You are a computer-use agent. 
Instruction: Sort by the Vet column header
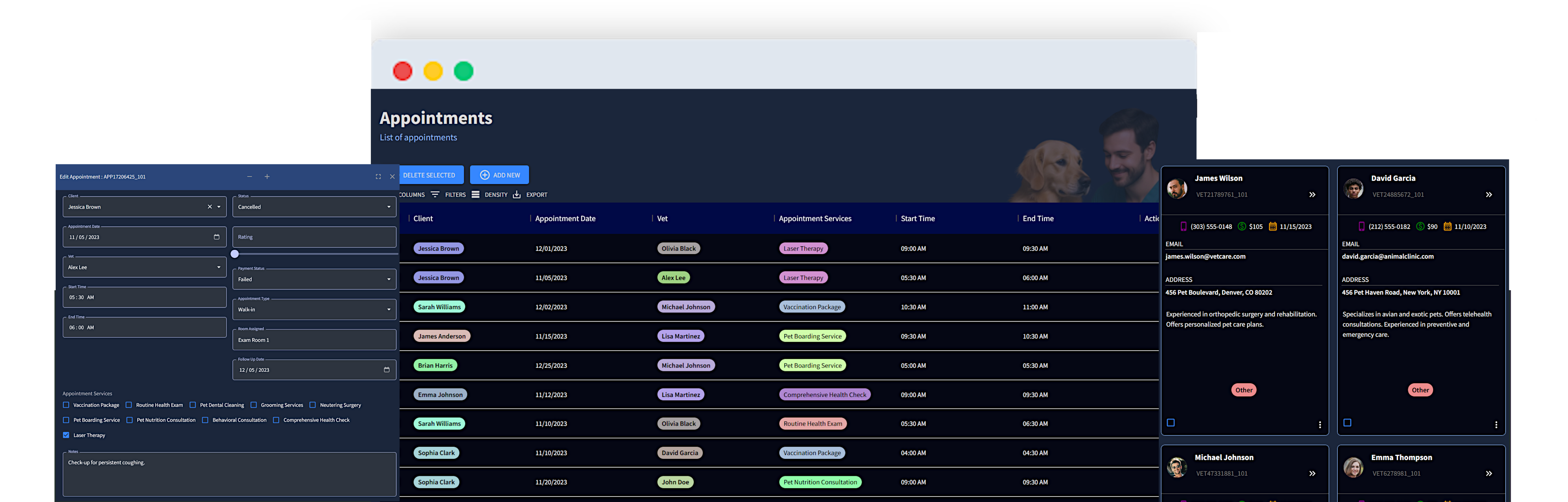click(662, 218)
